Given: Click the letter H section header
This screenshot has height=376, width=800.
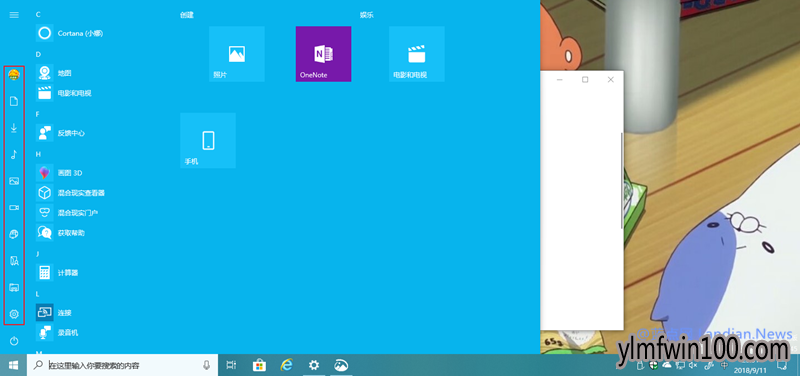Looking at the screenshot, I should pos(38,154).
